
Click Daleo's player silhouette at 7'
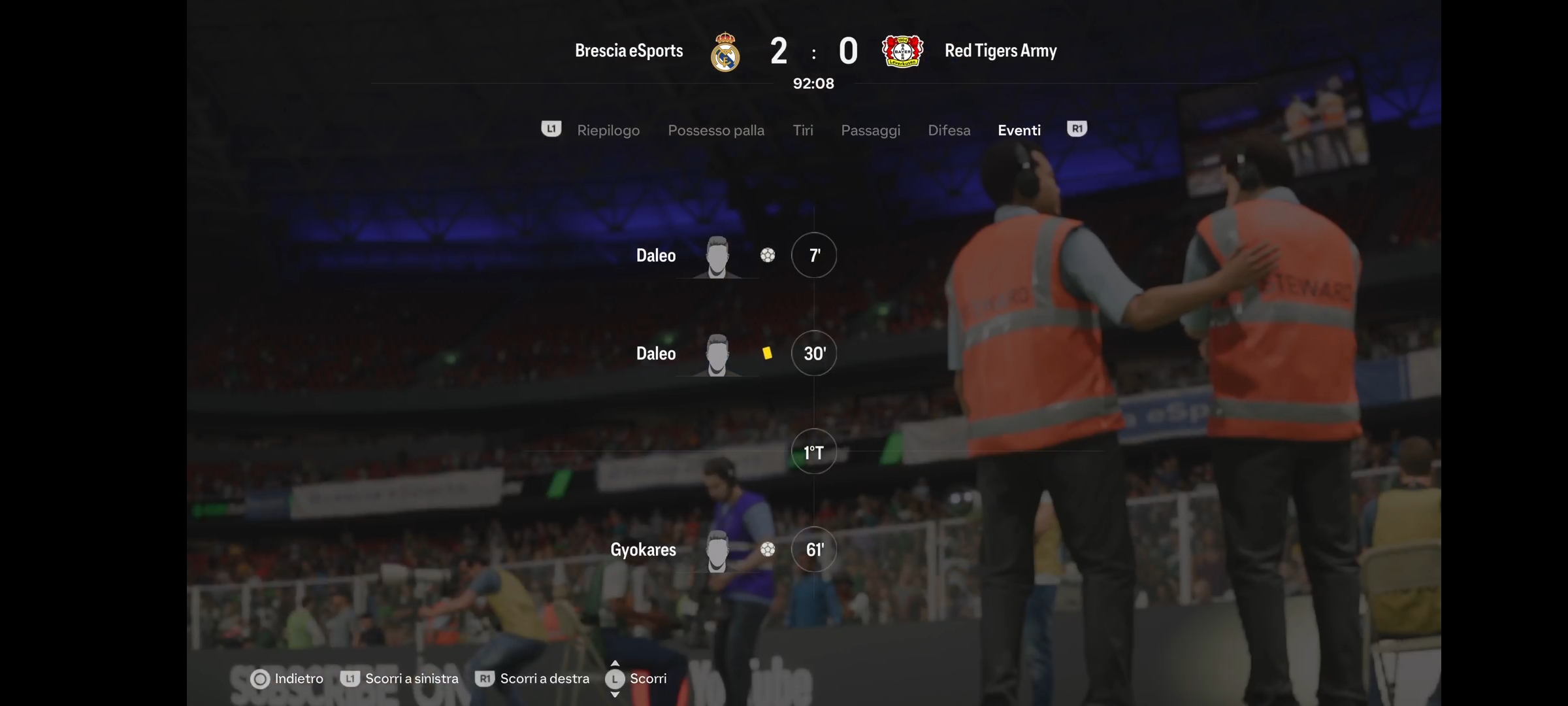click(x=717, y=257)
